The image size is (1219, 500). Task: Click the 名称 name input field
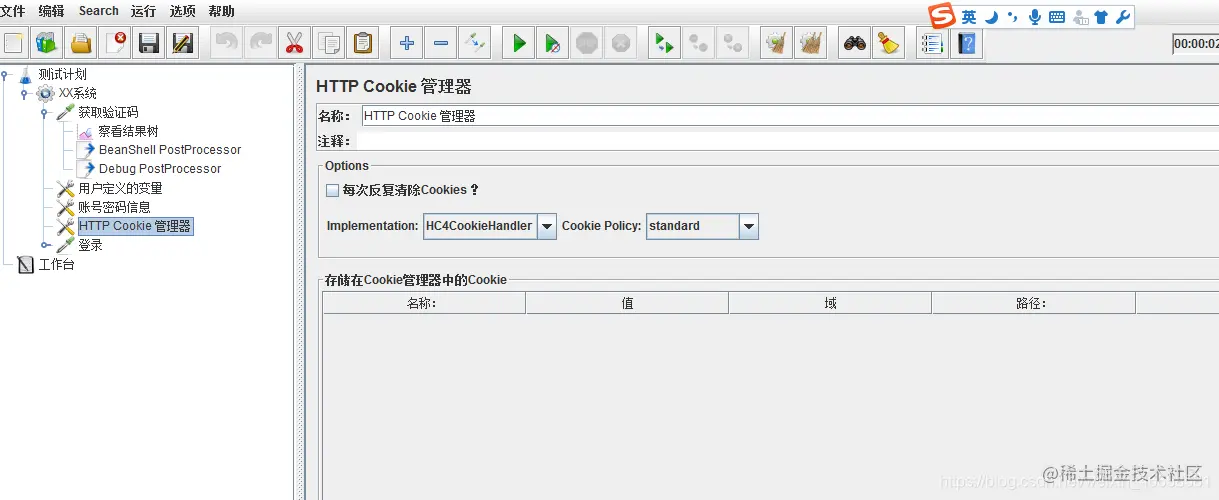[789, 116]
